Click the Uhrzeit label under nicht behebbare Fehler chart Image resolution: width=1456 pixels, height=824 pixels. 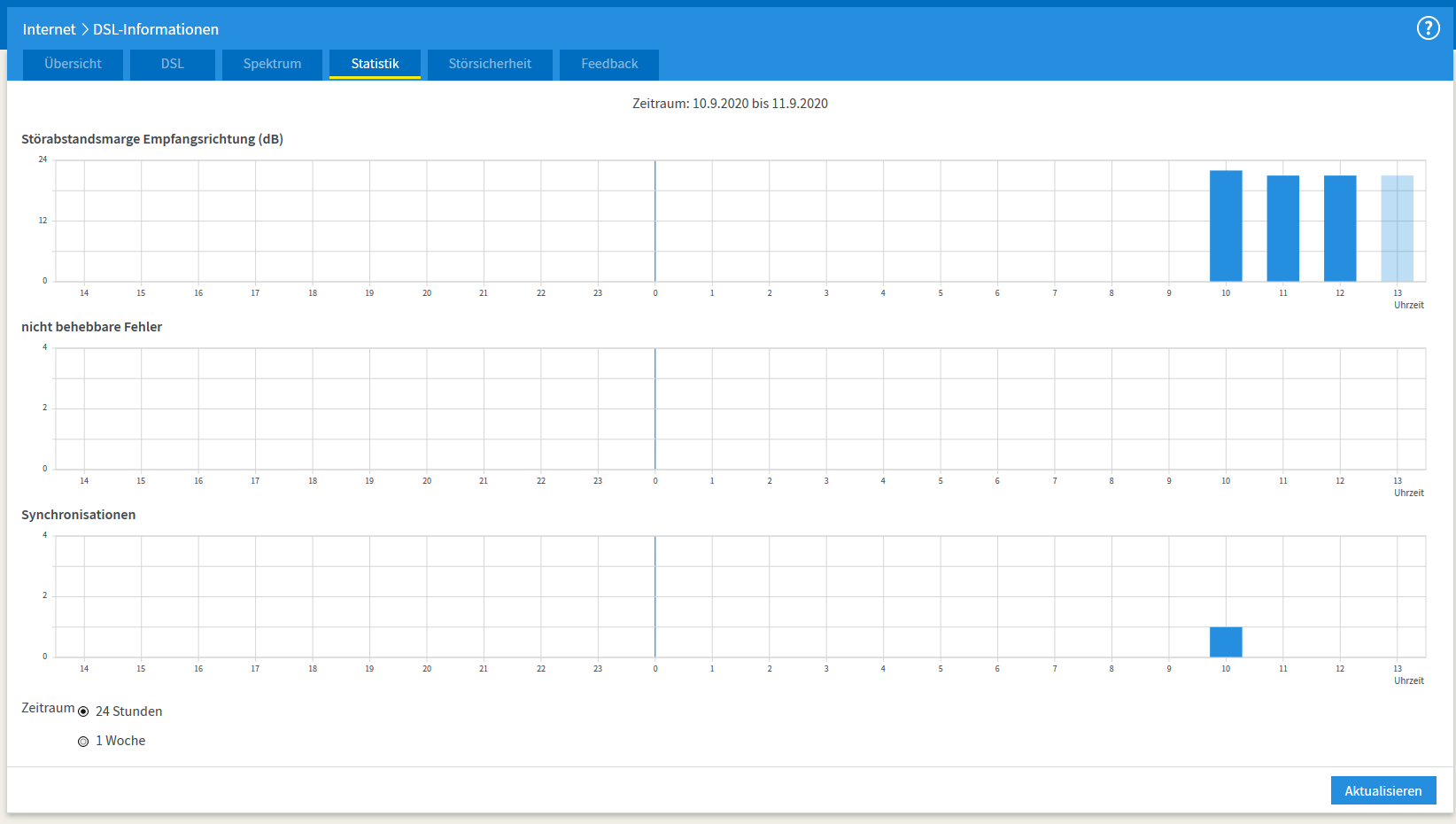(x=1409, y=493)
